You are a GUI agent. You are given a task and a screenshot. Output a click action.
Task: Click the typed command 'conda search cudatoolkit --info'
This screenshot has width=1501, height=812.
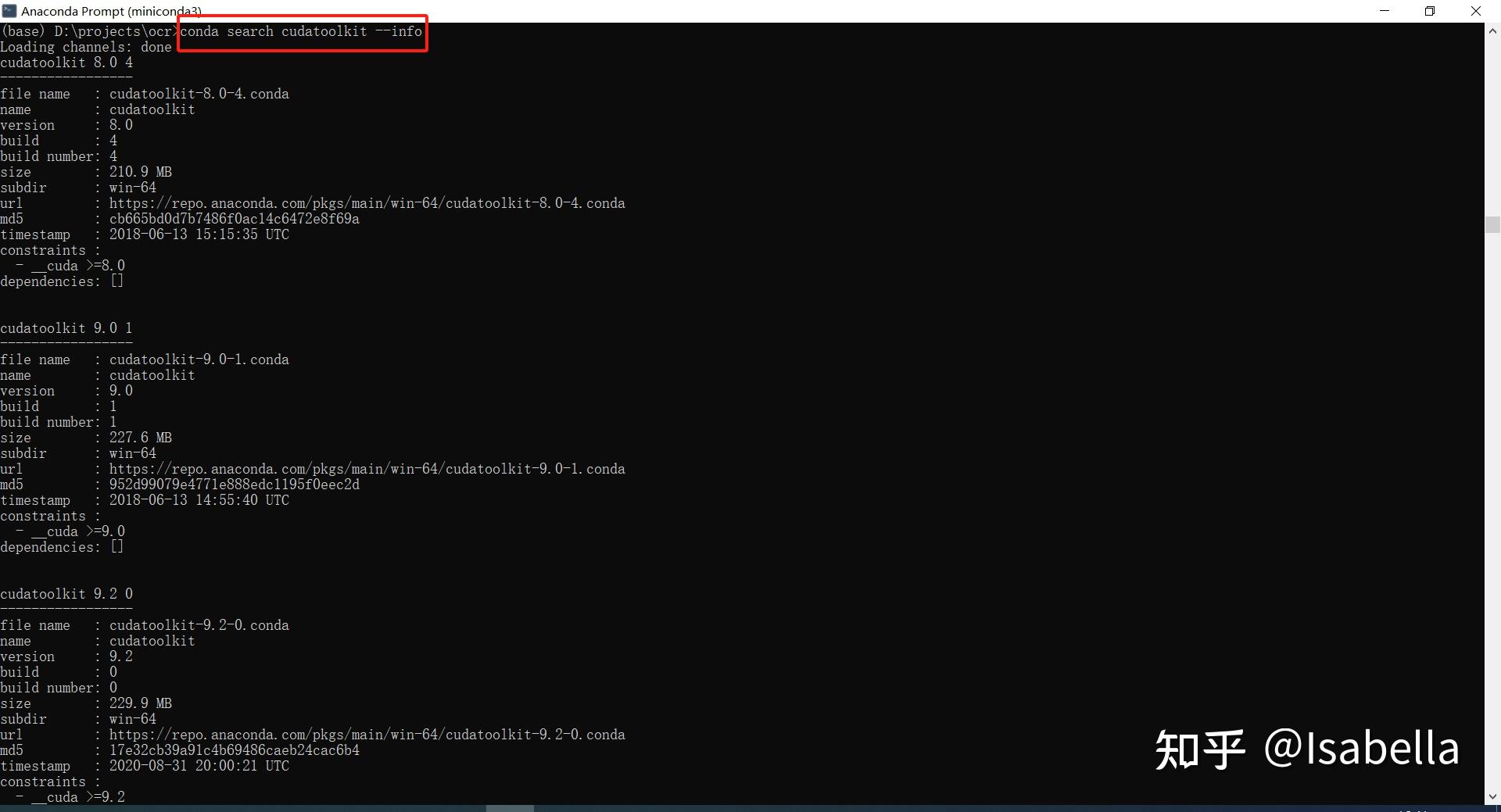click(301, 31)
